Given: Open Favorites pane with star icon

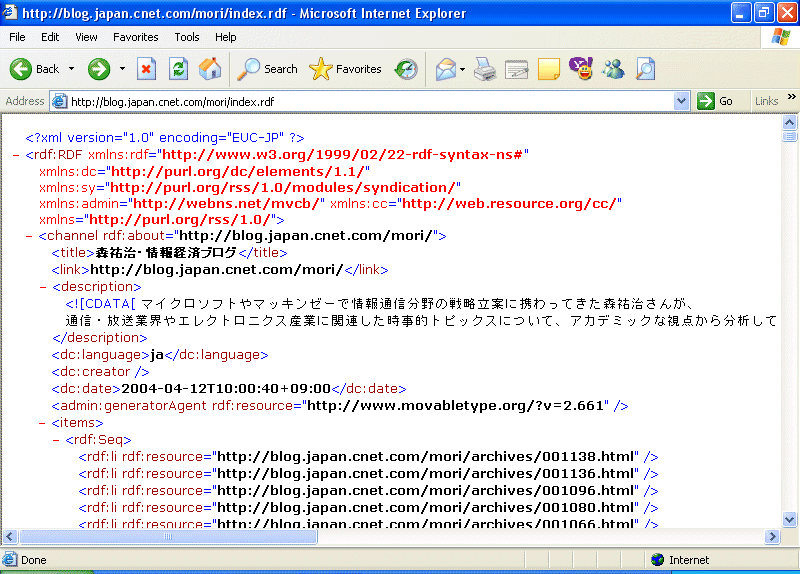Looking at the screenshot, I should pyautogui.click(x=345, y=69).
